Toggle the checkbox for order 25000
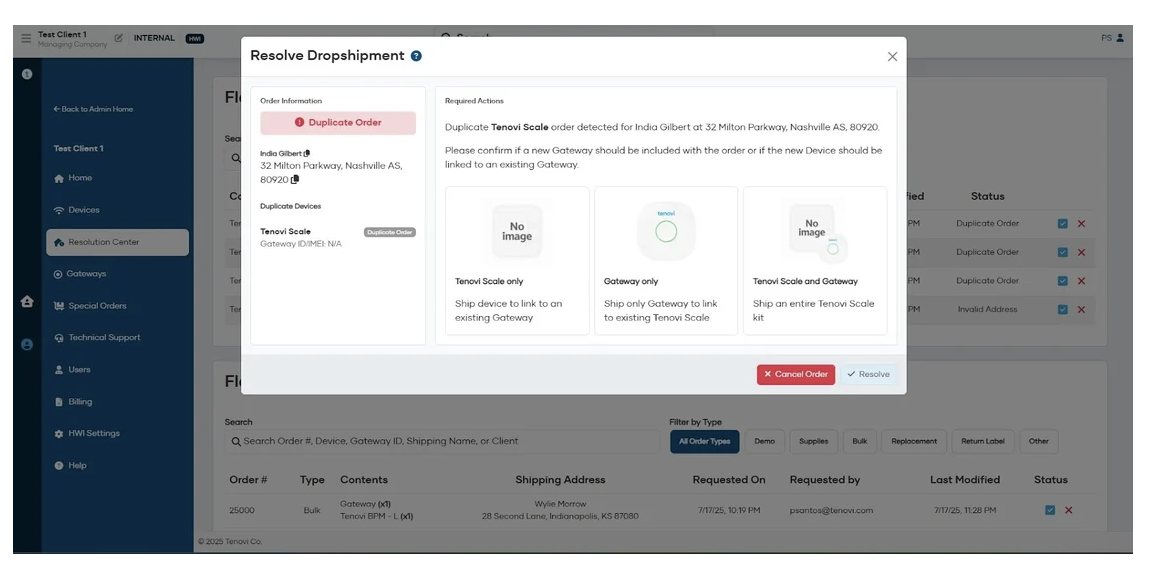Screen dimensions: 1152x580 [1049, 510]
